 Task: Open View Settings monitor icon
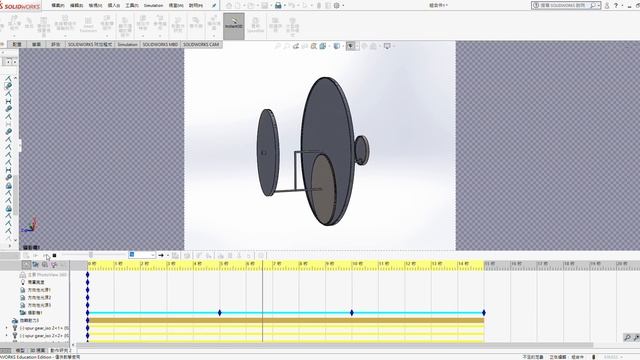point(387,46)
